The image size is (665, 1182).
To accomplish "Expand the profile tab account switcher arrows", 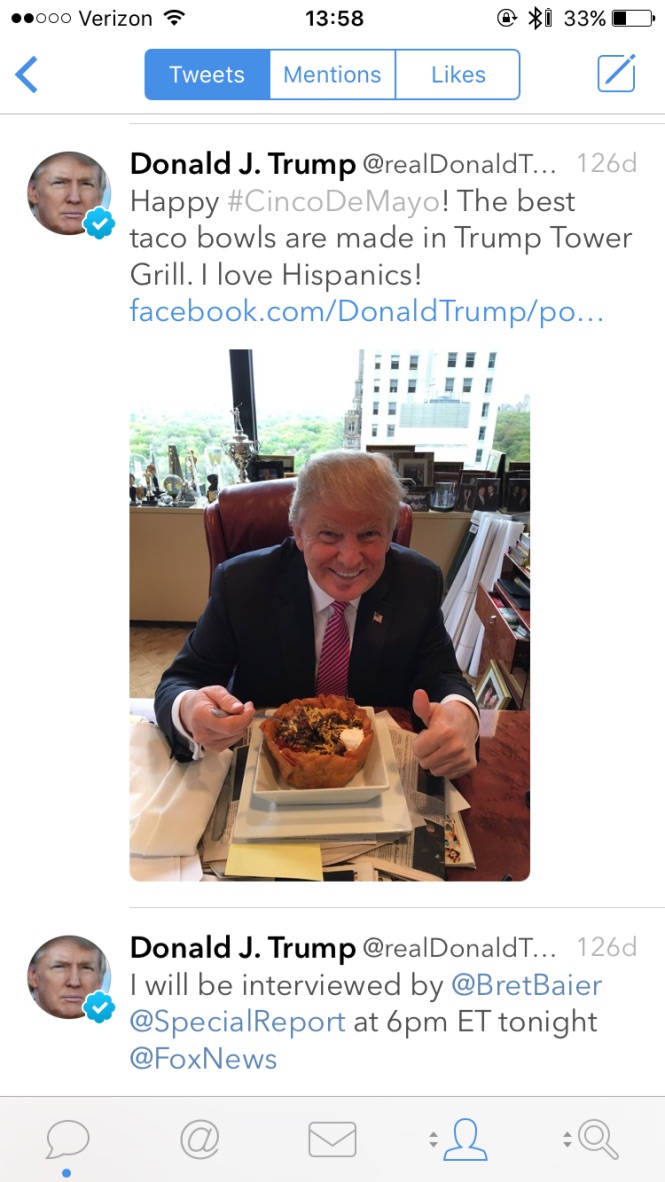I will (433, 1139).
